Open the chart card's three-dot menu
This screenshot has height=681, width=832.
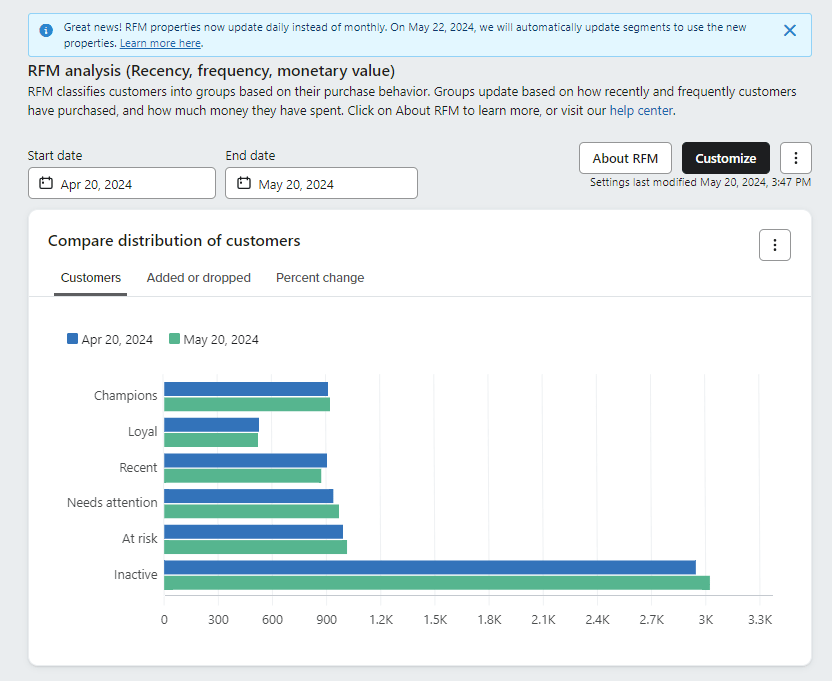pyautogui.click(x=774, y=245)
